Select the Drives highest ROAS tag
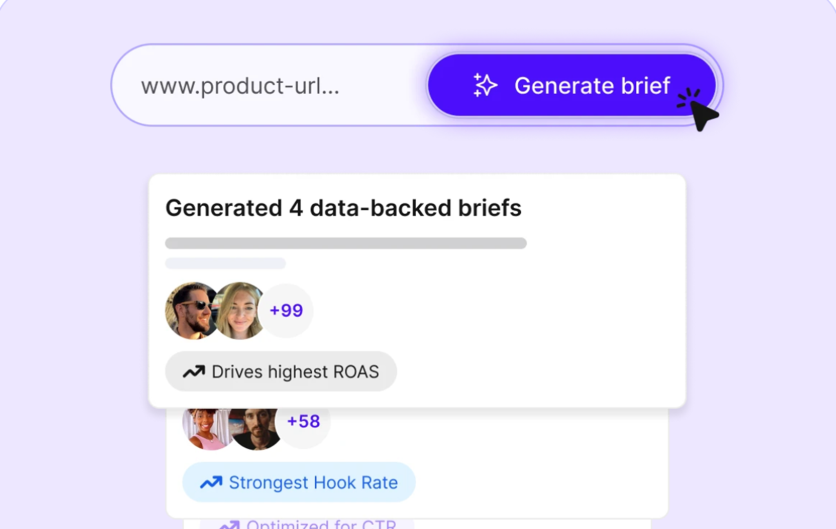The image size is (836, 529). pyautogui.click(x=281, y=372)
